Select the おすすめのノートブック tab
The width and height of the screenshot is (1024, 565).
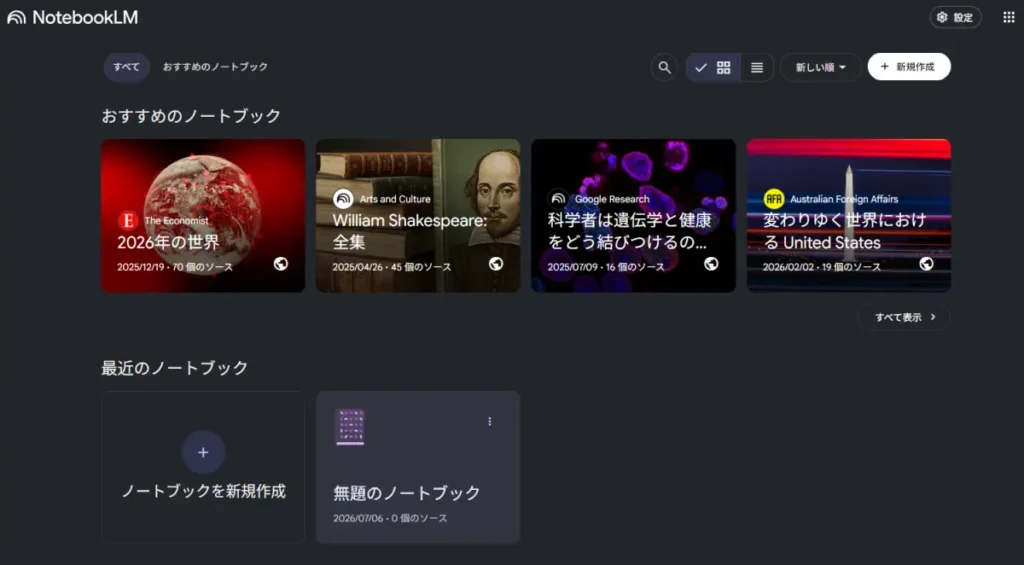pyautogui.click(x=215, y=67)
